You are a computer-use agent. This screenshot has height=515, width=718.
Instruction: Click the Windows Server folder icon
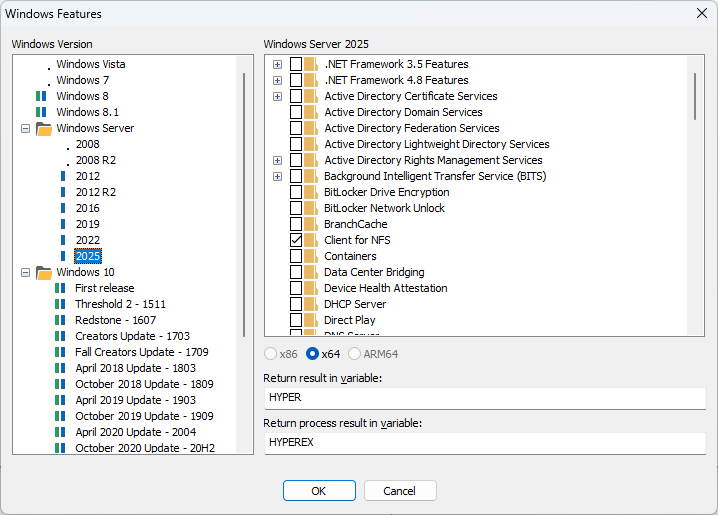pos(44,129)
